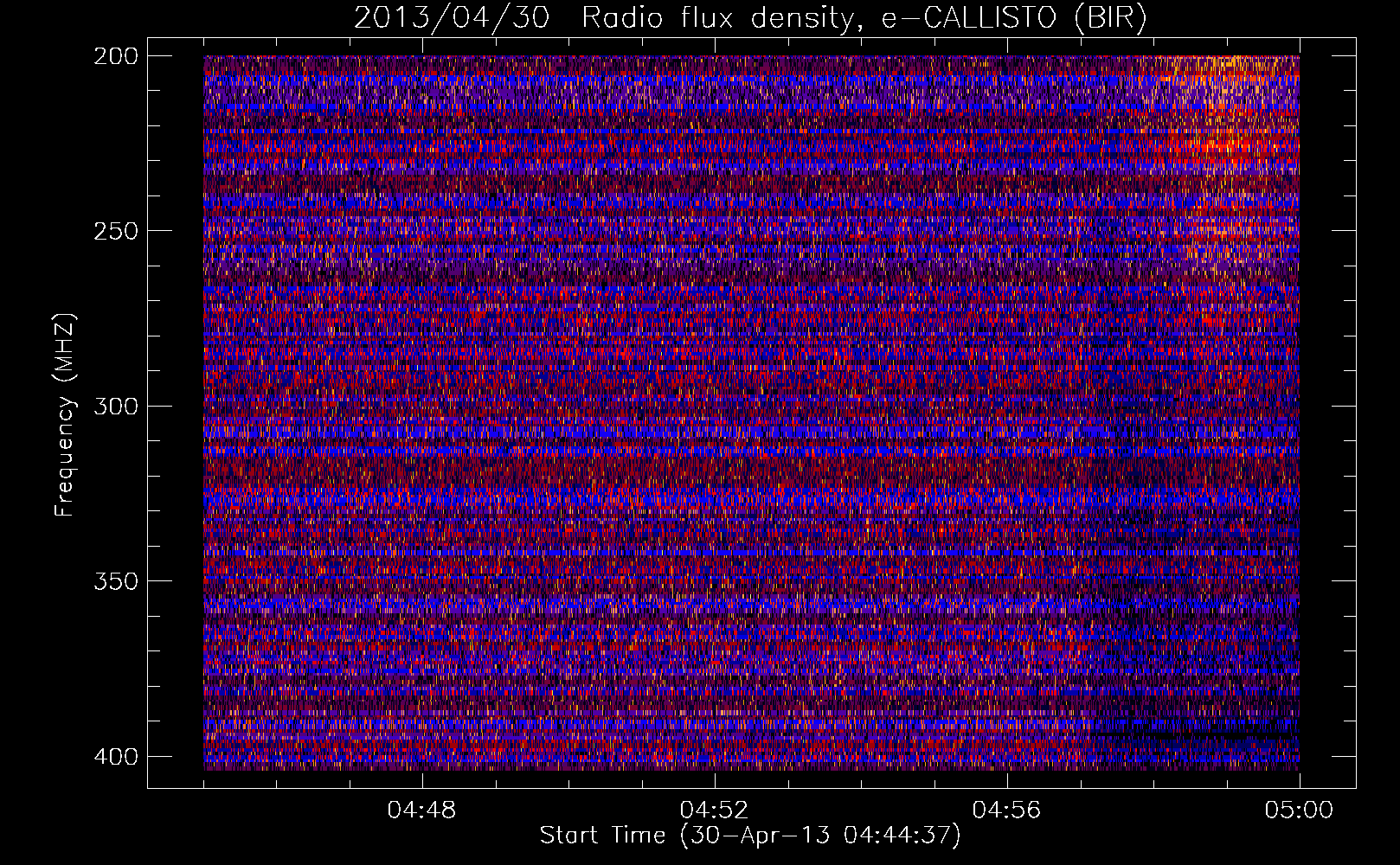1400x865 pixels.
Task: Click the 400 frequency tick label
Action: 115,756
